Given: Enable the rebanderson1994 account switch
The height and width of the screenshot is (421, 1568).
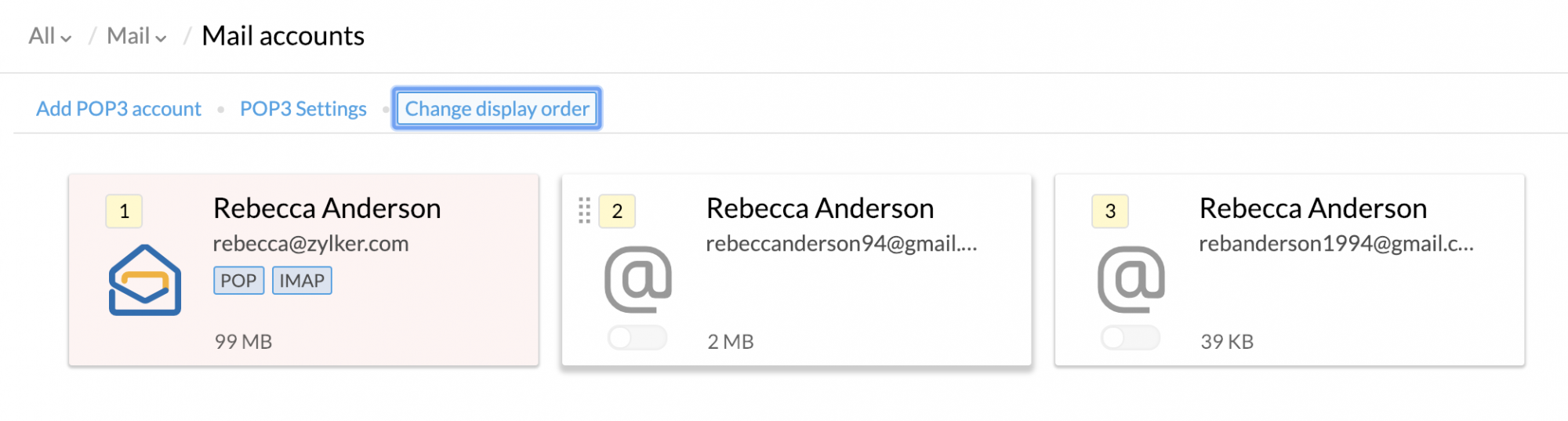Looking at the screenshot, I should coord(1130,338).
